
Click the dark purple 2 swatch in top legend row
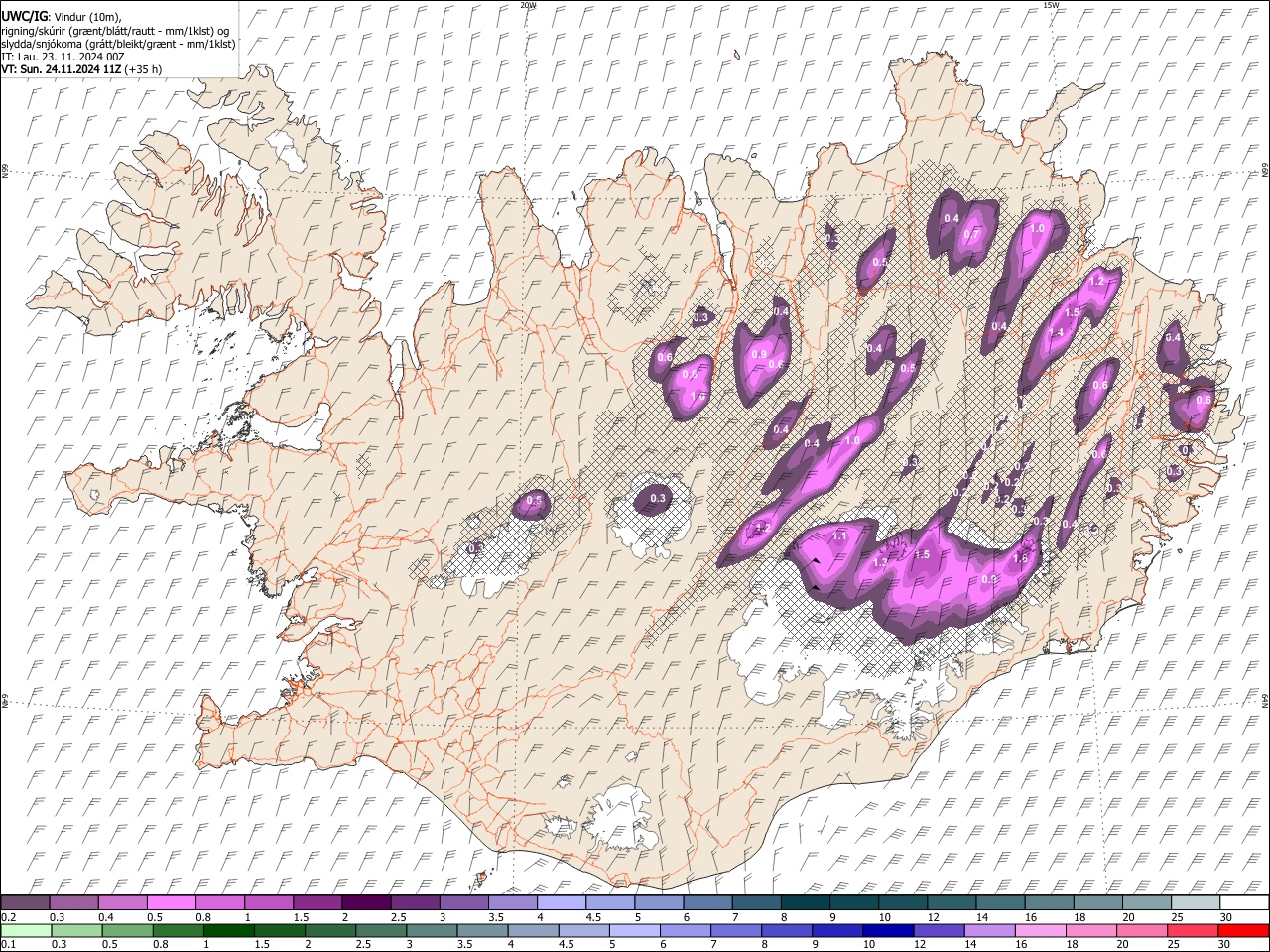click(365, 902)
